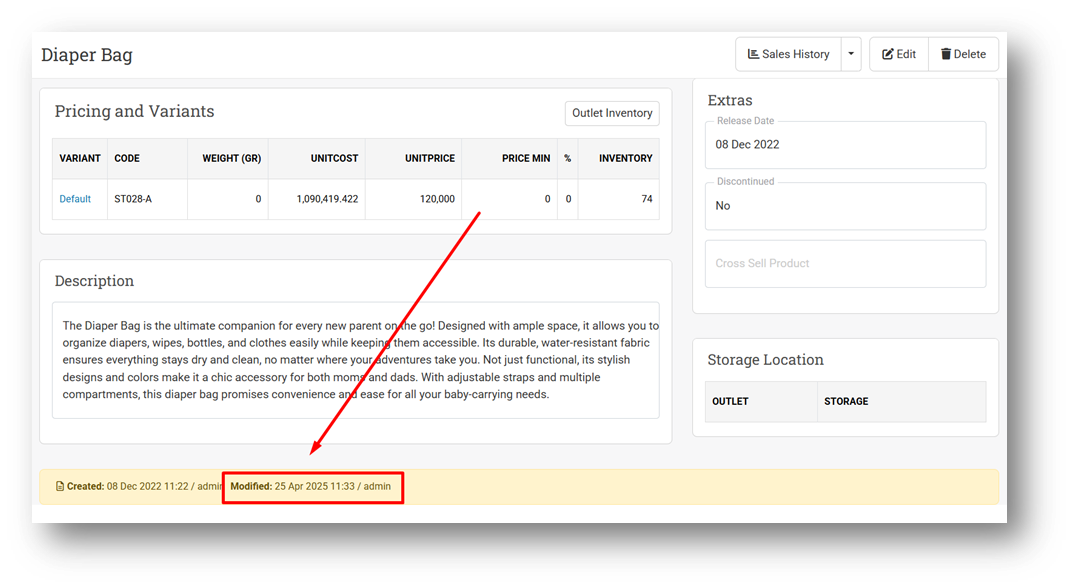Click the Pricing and Variants heading
1072x588 pixels.
(x=135, y=111)
